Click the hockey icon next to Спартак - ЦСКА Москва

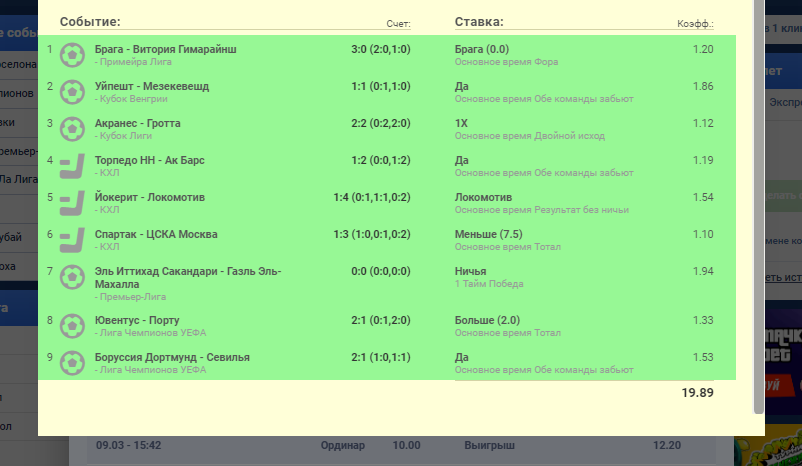tap(72, 240)
